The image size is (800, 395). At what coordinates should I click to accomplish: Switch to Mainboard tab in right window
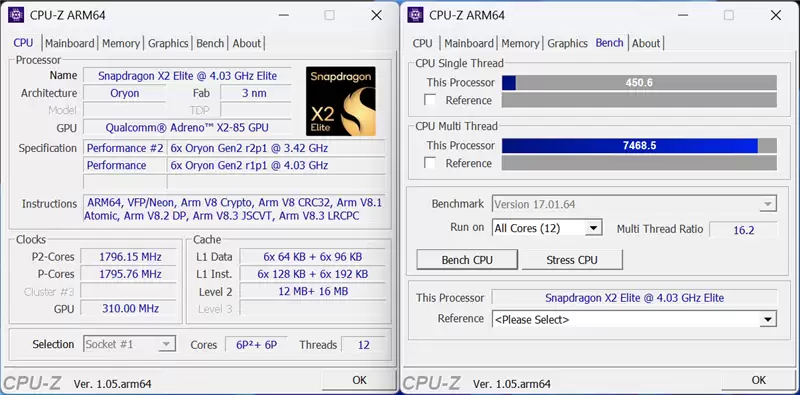(469, 43)
